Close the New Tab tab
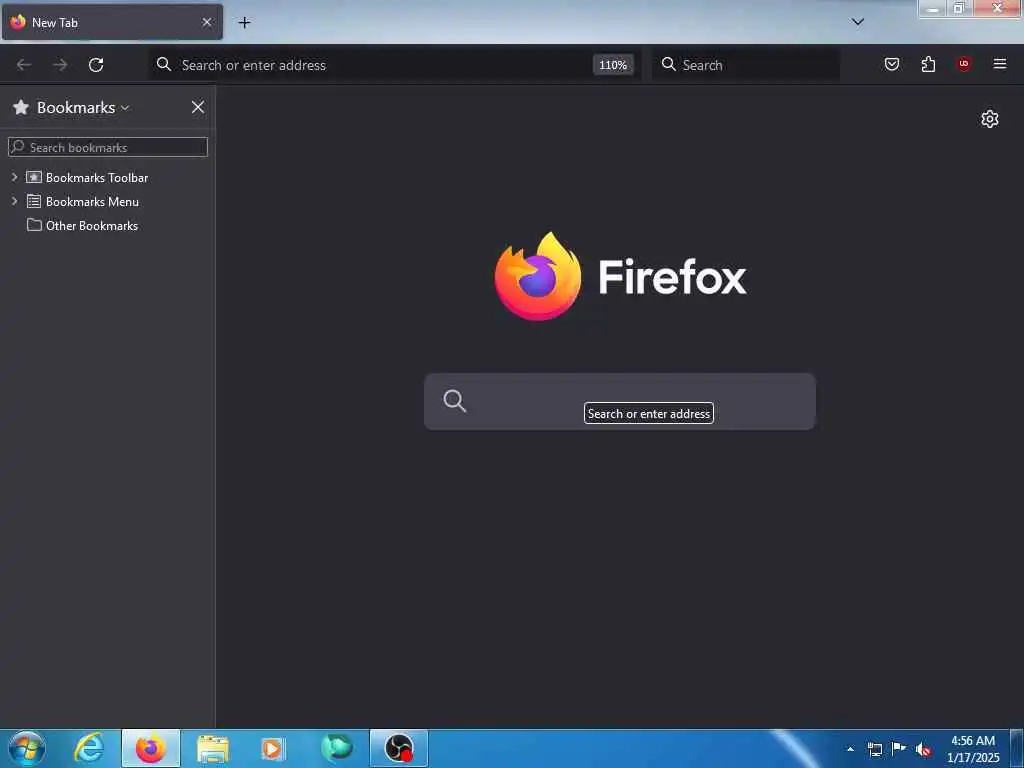 click(207, 22)
